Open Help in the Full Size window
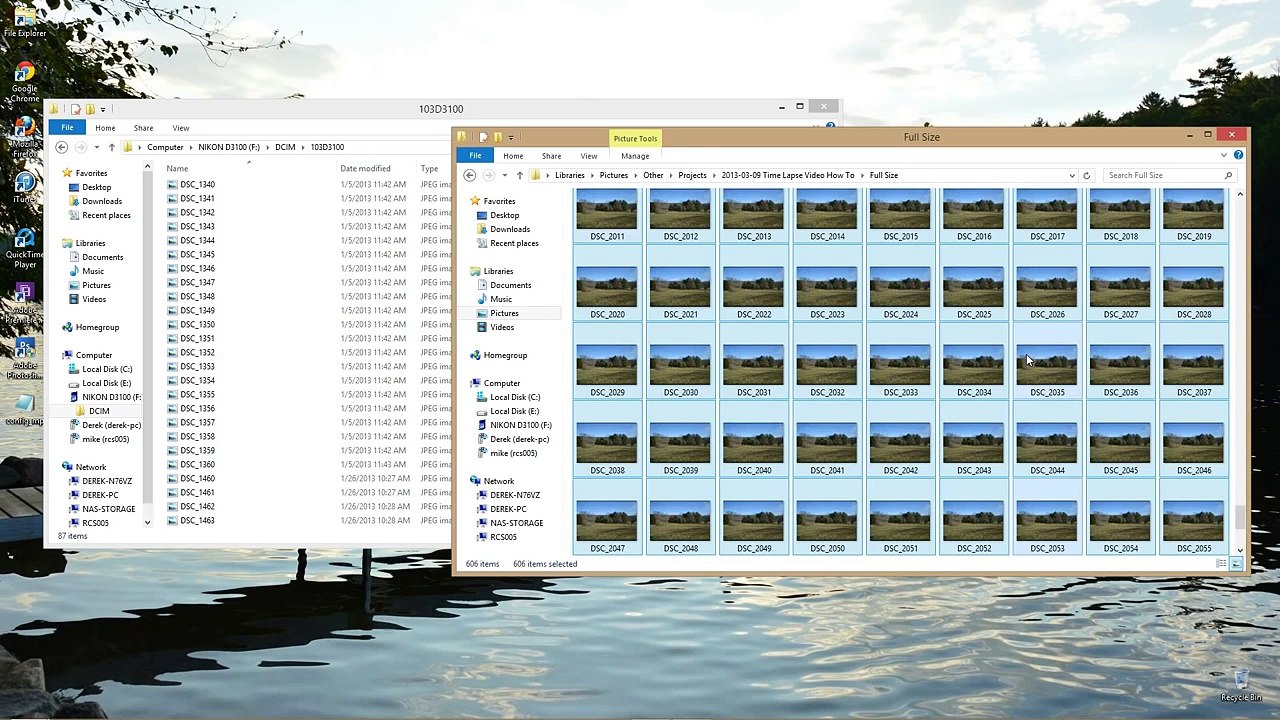 (x=1238, y=155)
